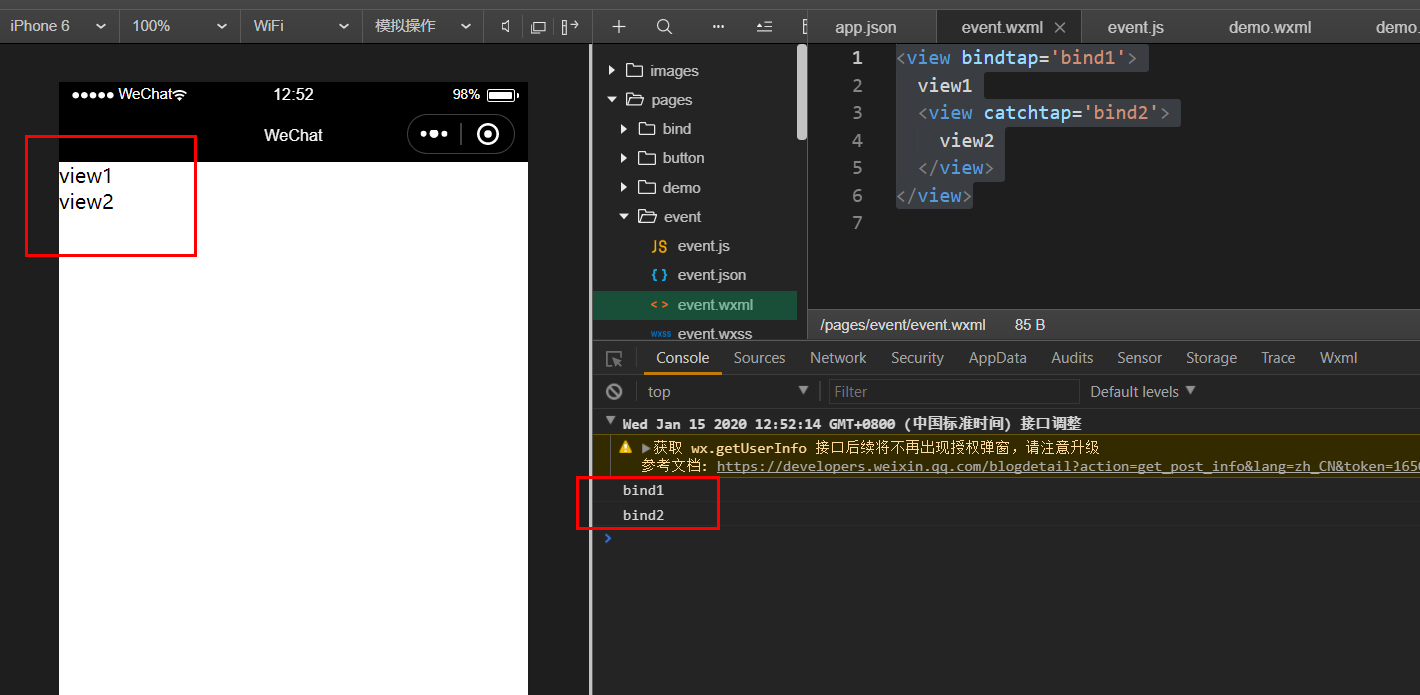1420x695 pixels.
Task: Click editor line number 7
Action: click(857, 222)
